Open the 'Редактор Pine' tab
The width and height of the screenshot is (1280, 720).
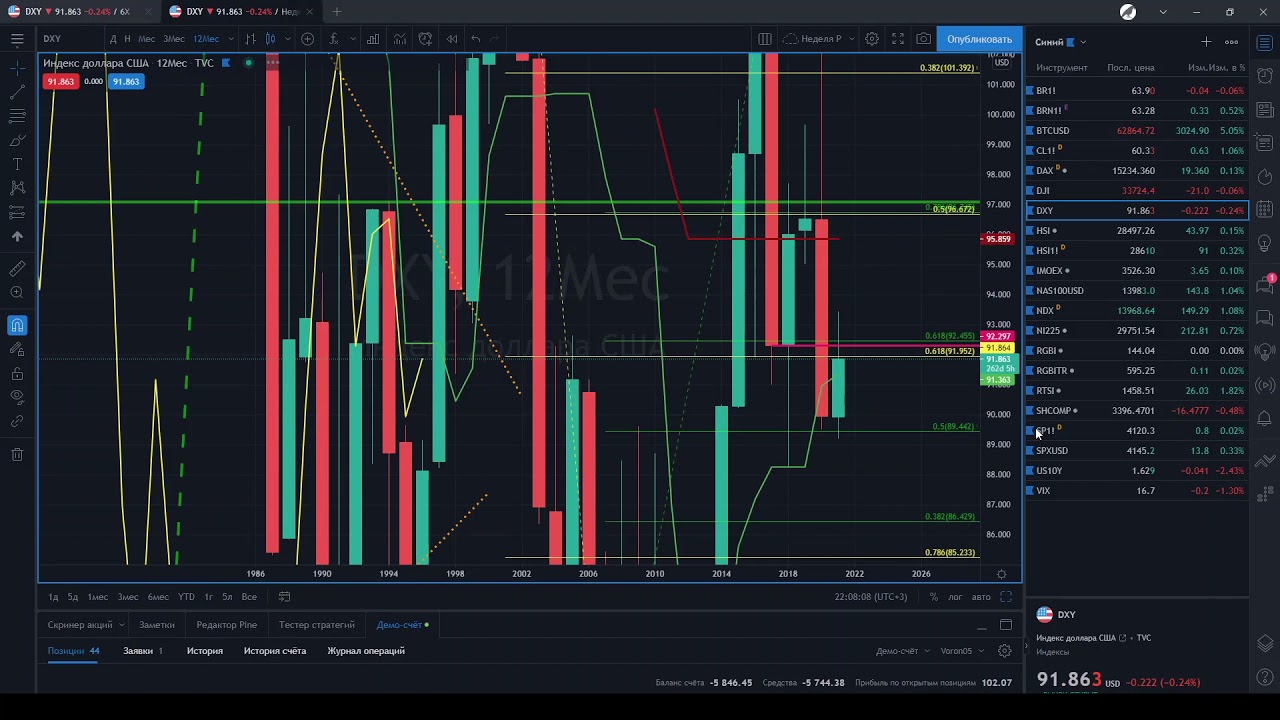[x=227, y=625]
